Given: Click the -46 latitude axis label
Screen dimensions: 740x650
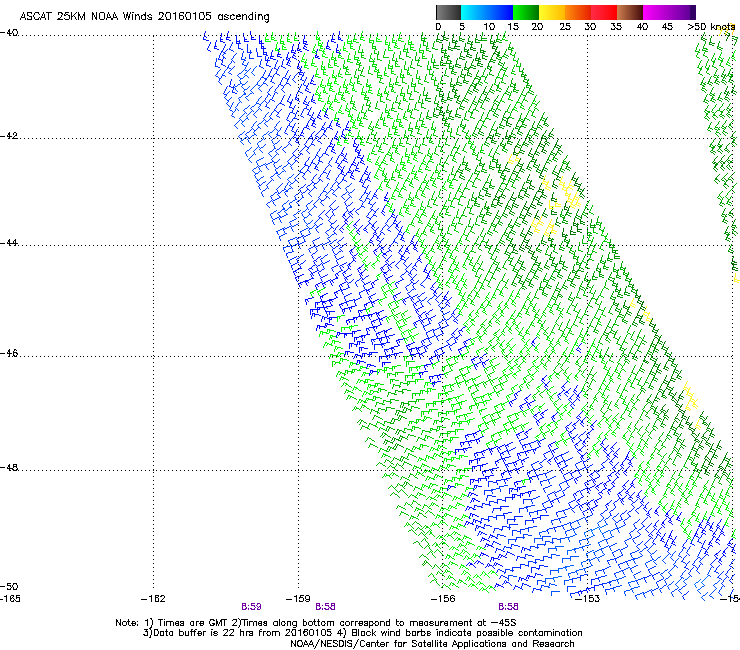Looking at the screenshot, I should [9, 353].
